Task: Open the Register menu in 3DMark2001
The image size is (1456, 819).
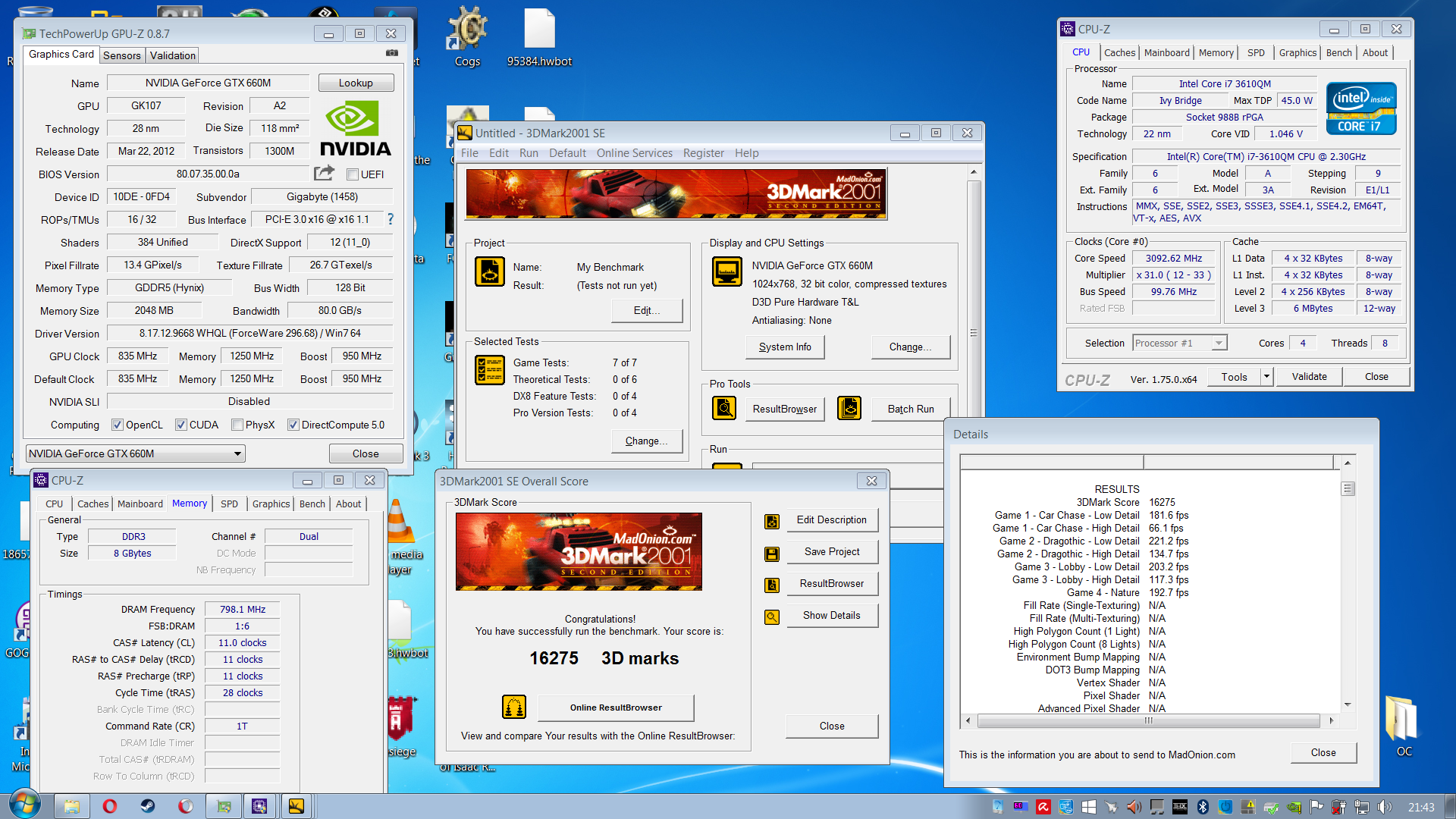Action: [x=704, y=153]
